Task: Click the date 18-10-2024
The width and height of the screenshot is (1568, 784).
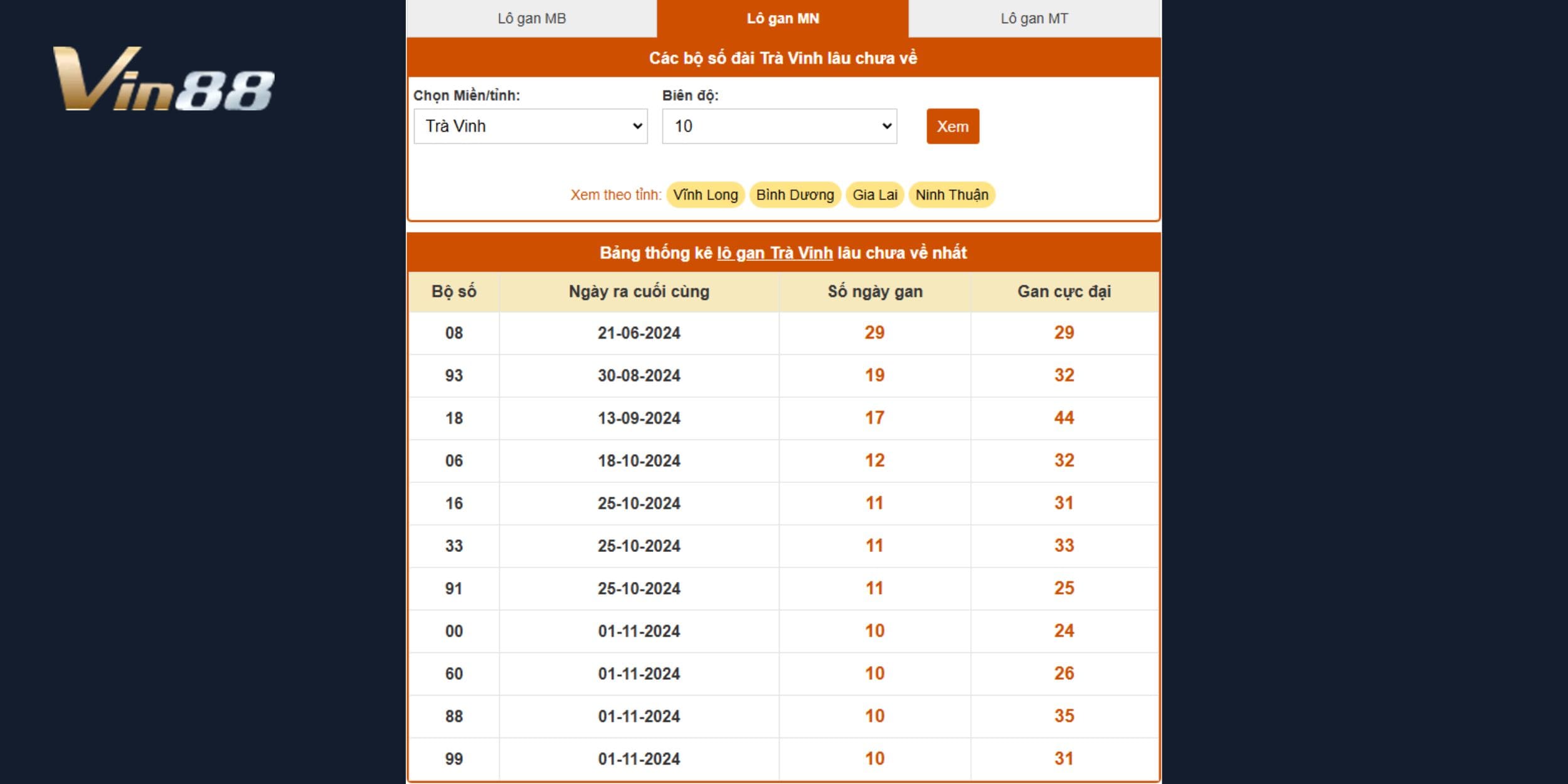Action: tap(639, 461)
